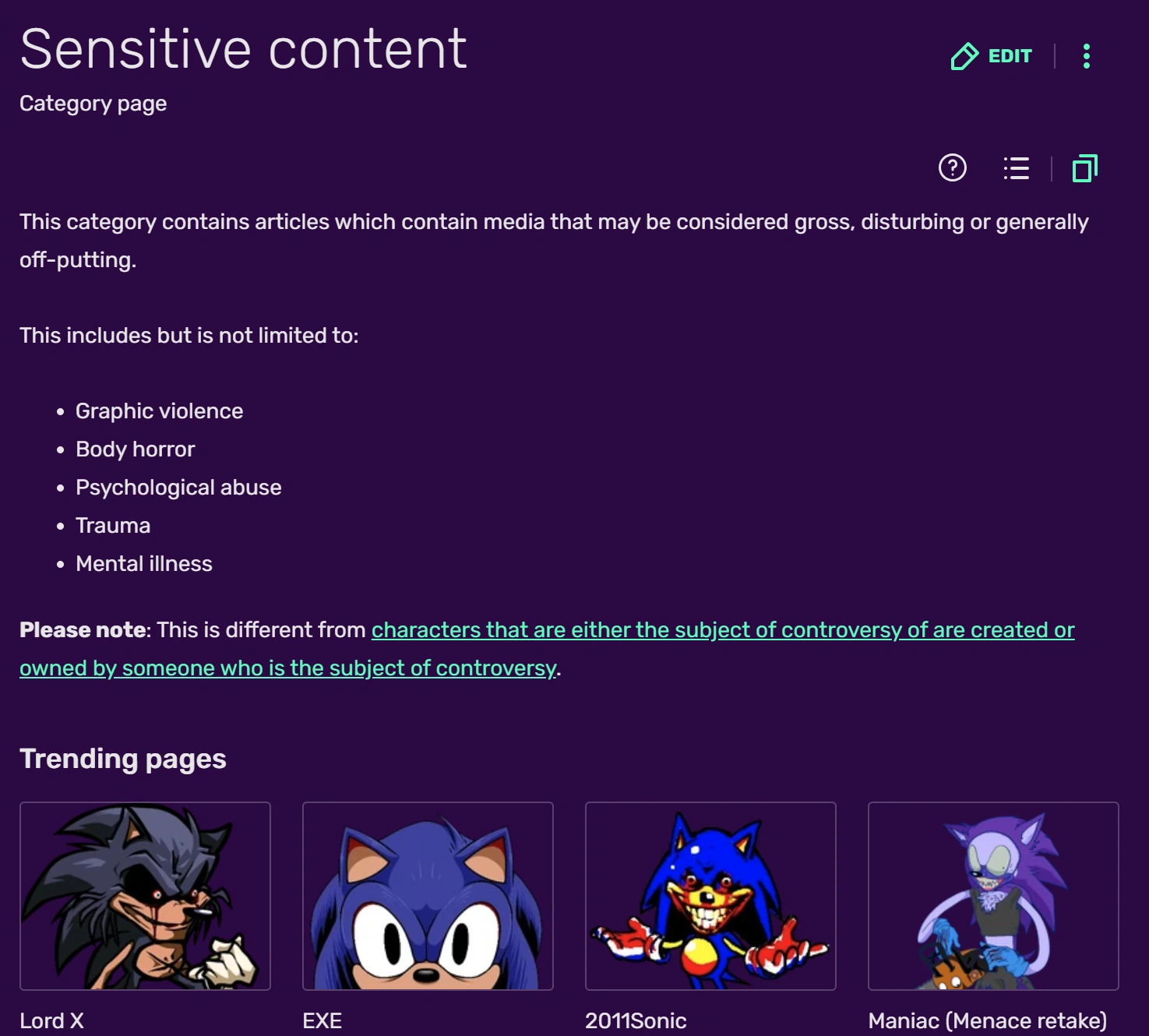
Task: View the Maniac (Menace retake) image
Action: point(993,896)
